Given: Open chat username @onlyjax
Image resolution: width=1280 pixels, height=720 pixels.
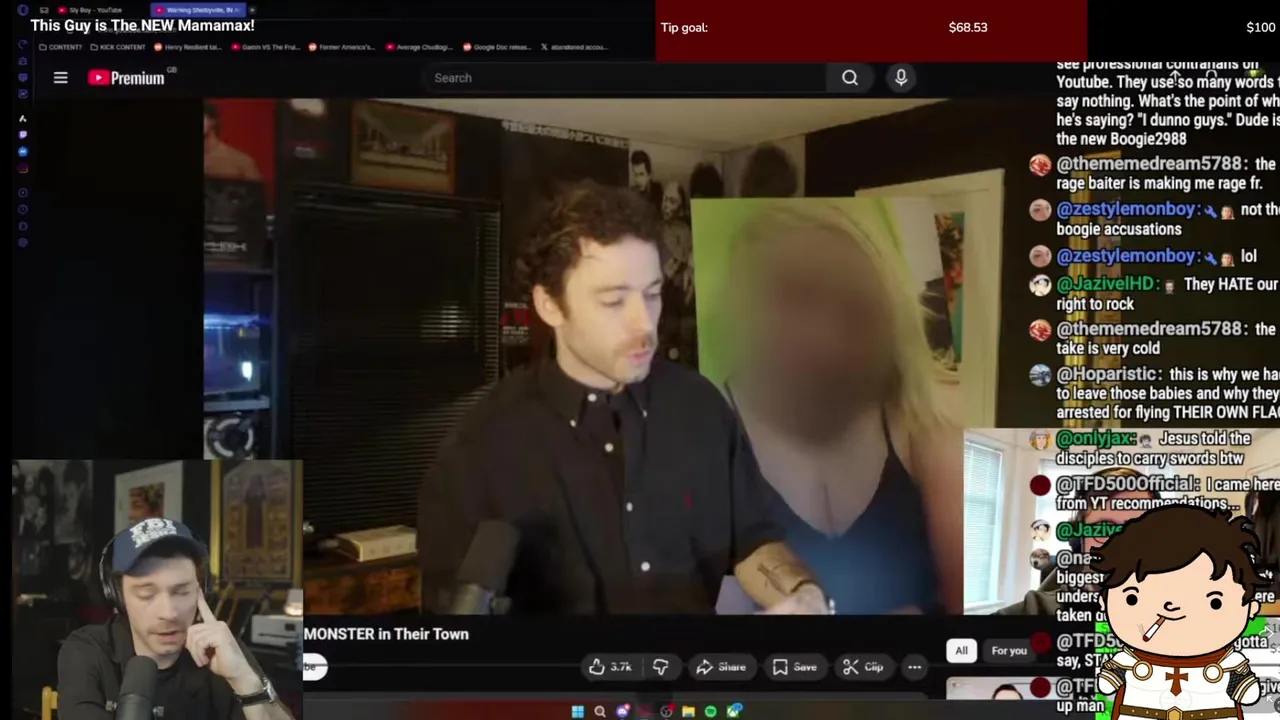Looking at the screenshot, I should [1095, 438].
